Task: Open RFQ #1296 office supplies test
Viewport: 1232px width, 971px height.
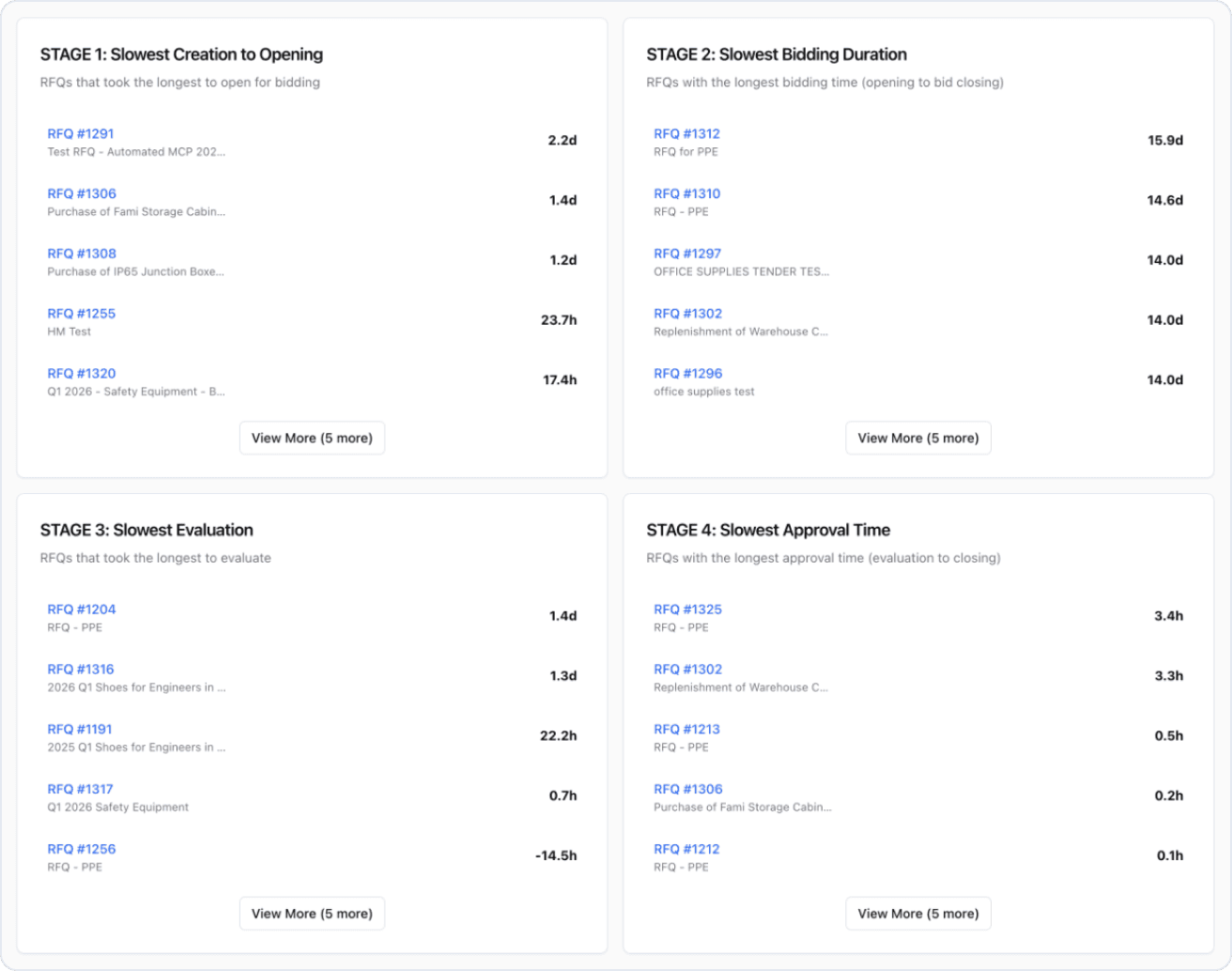Action: [686, 373]
